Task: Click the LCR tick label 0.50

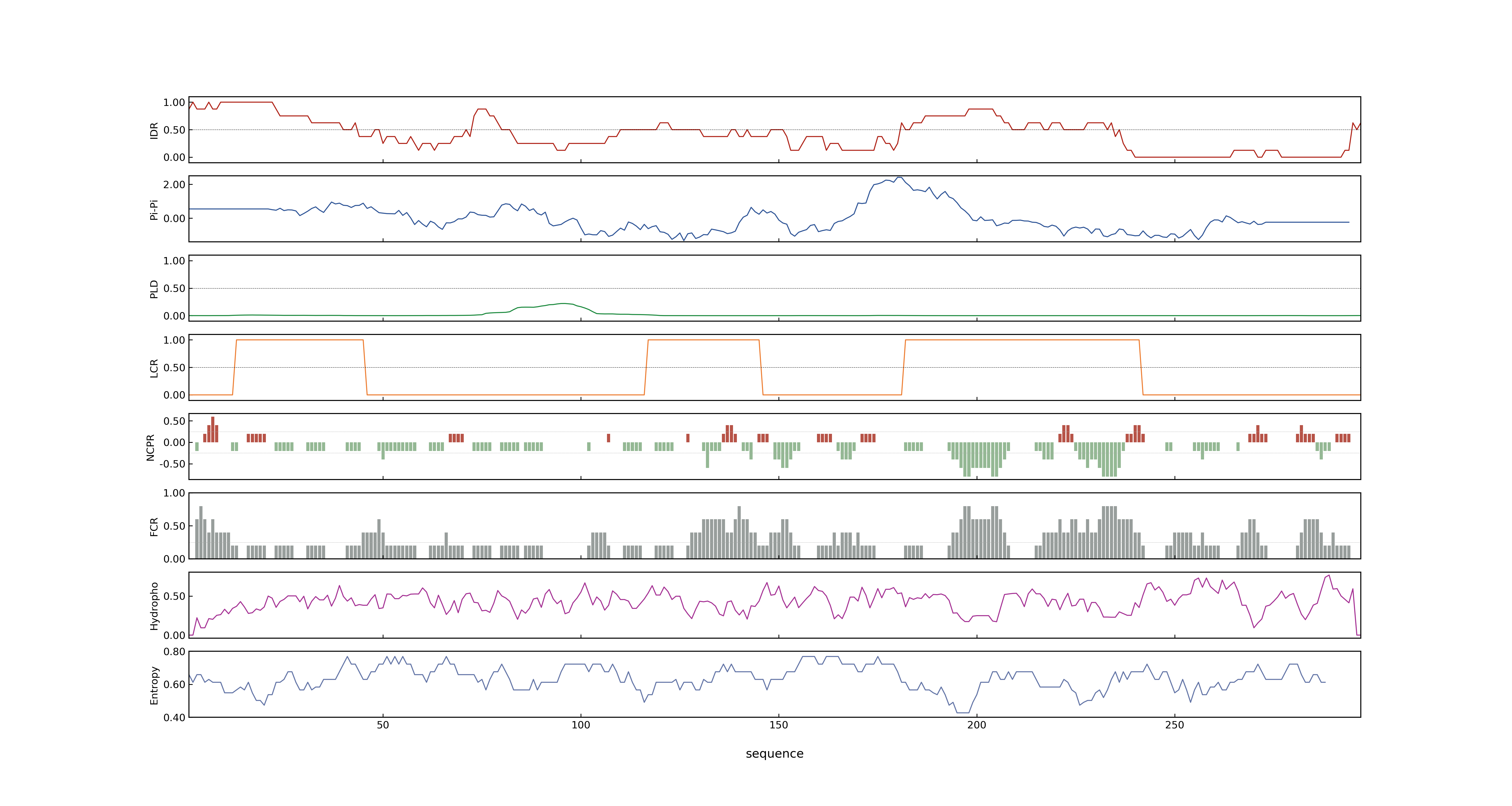Action: point(174,368)
